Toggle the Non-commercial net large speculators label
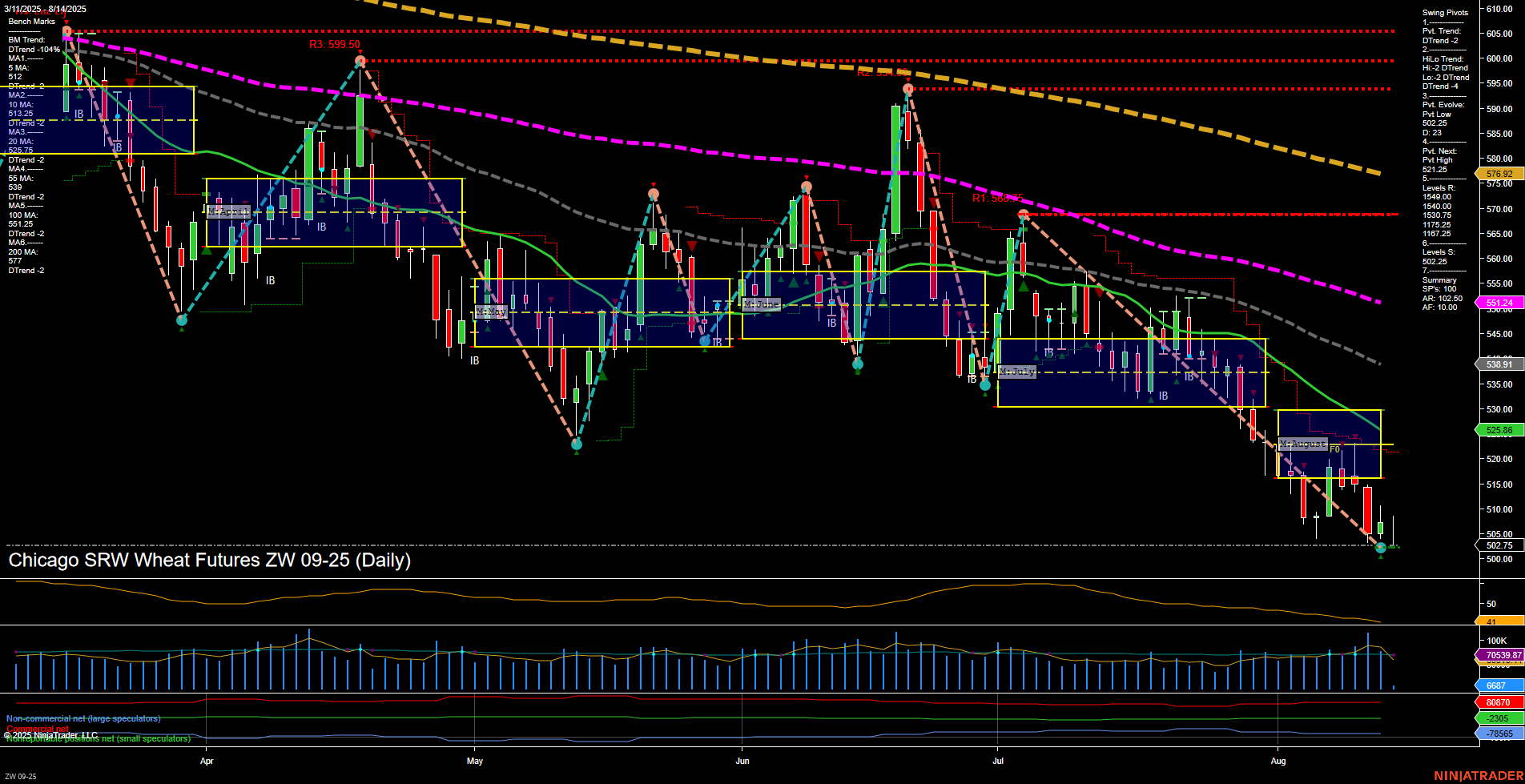Image resolution: width=1525 pixels, height=784 pixels. (82, 718)
